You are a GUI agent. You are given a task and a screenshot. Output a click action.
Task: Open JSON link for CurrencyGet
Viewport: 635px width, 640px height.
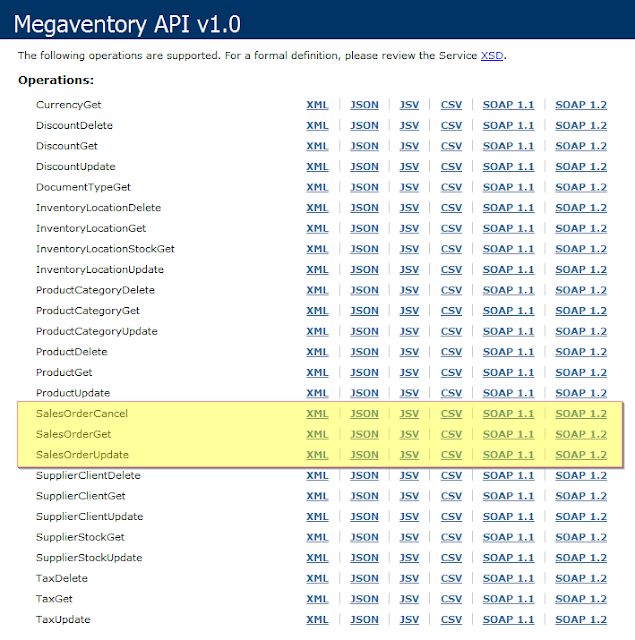point(364,105)
